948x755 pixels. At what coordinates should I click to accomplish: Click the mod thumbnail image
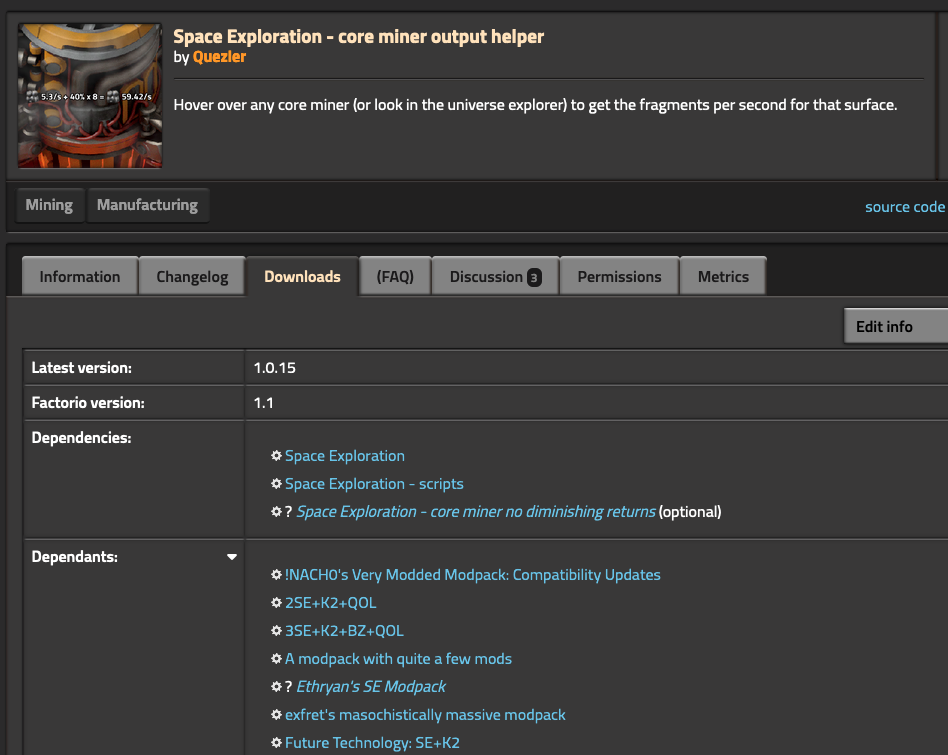click(90, 96)
